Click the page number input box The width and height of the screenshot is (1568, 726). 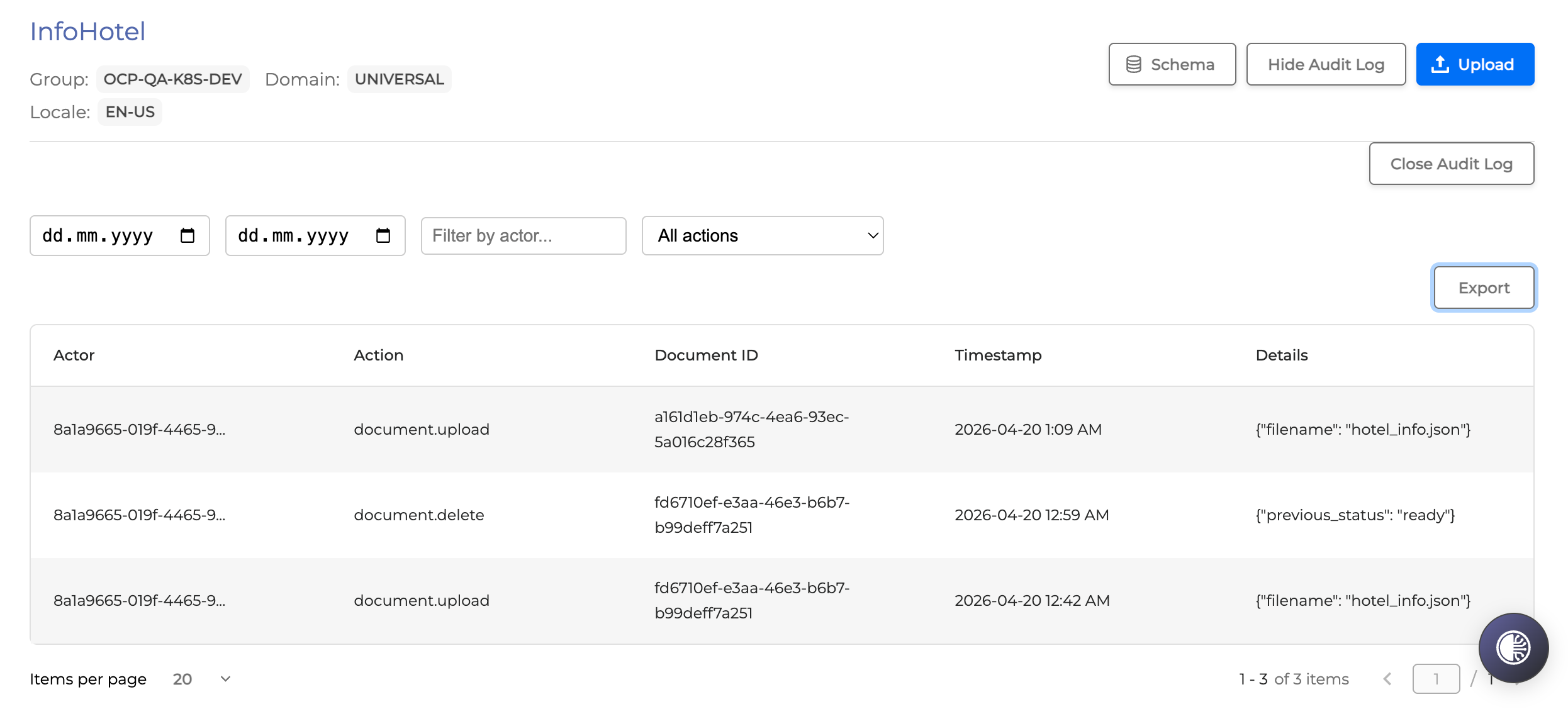1436,679
